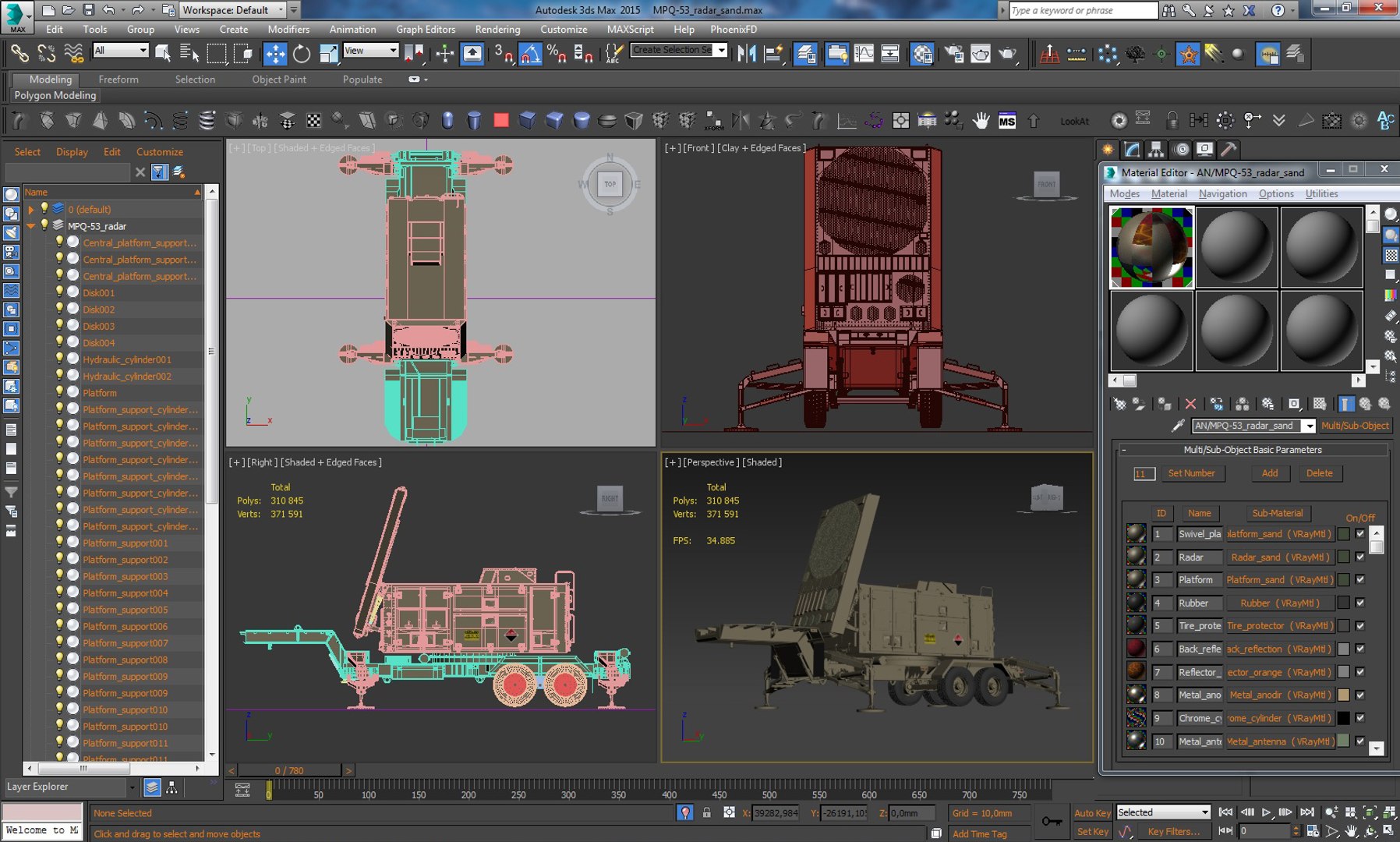Click the Select by Name icon
Image resolution: width=1400 pixels, height=842 pixels.
pos(189,54)
